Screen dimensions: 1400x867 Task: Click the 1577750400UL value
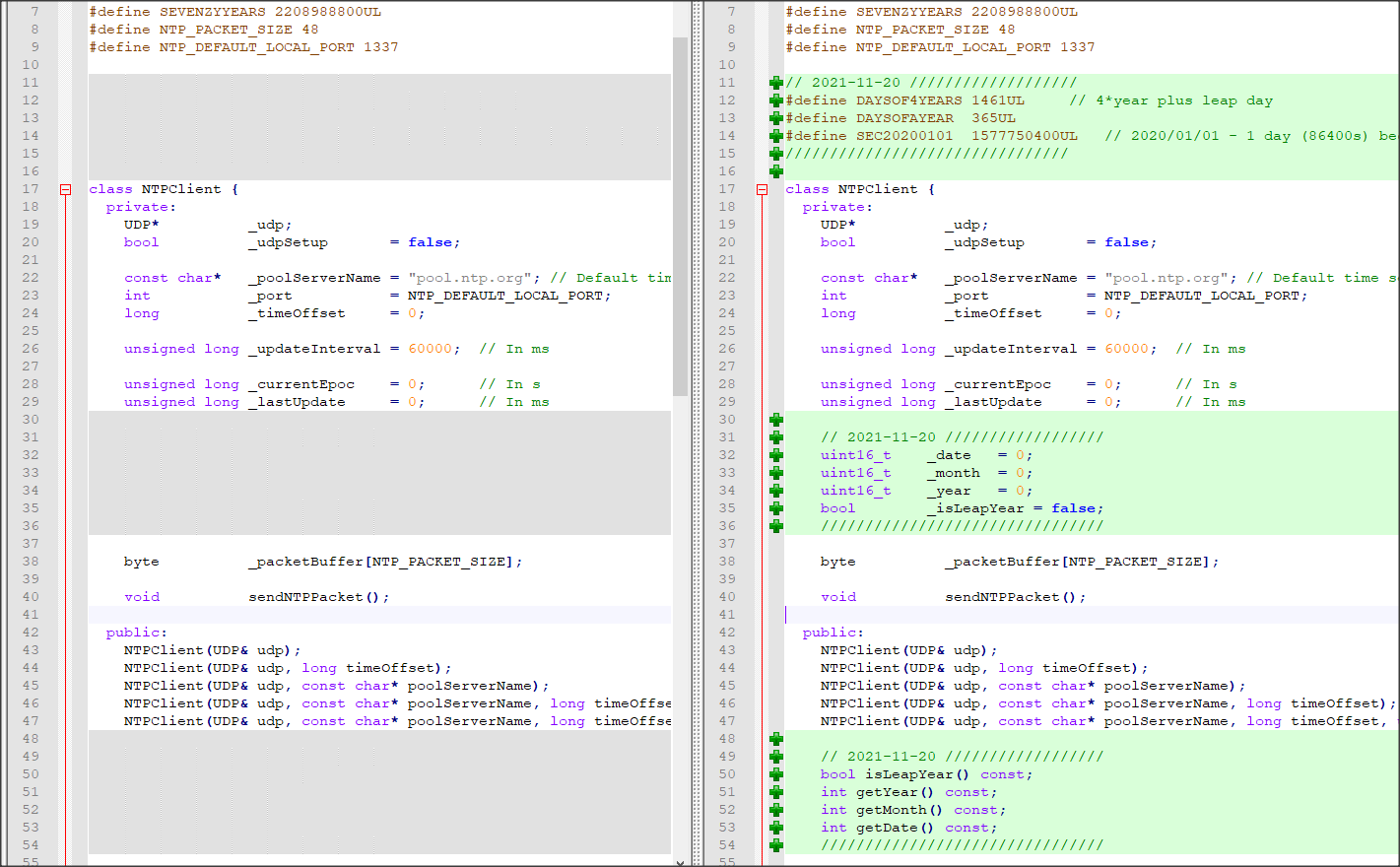pyautogui.click(x=1025, y=136)
